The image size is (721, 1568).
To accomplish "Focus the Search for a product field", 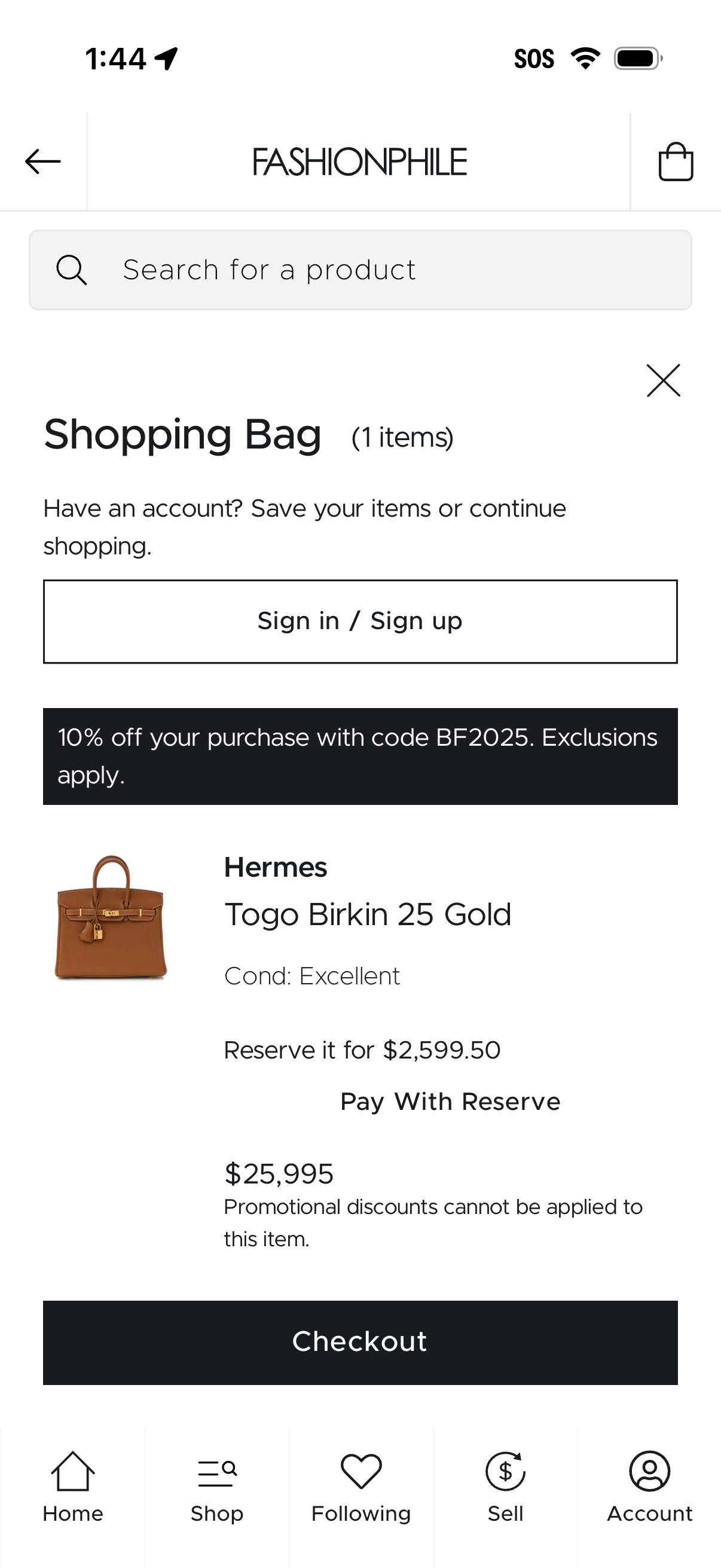I will (x=389, y=270).
